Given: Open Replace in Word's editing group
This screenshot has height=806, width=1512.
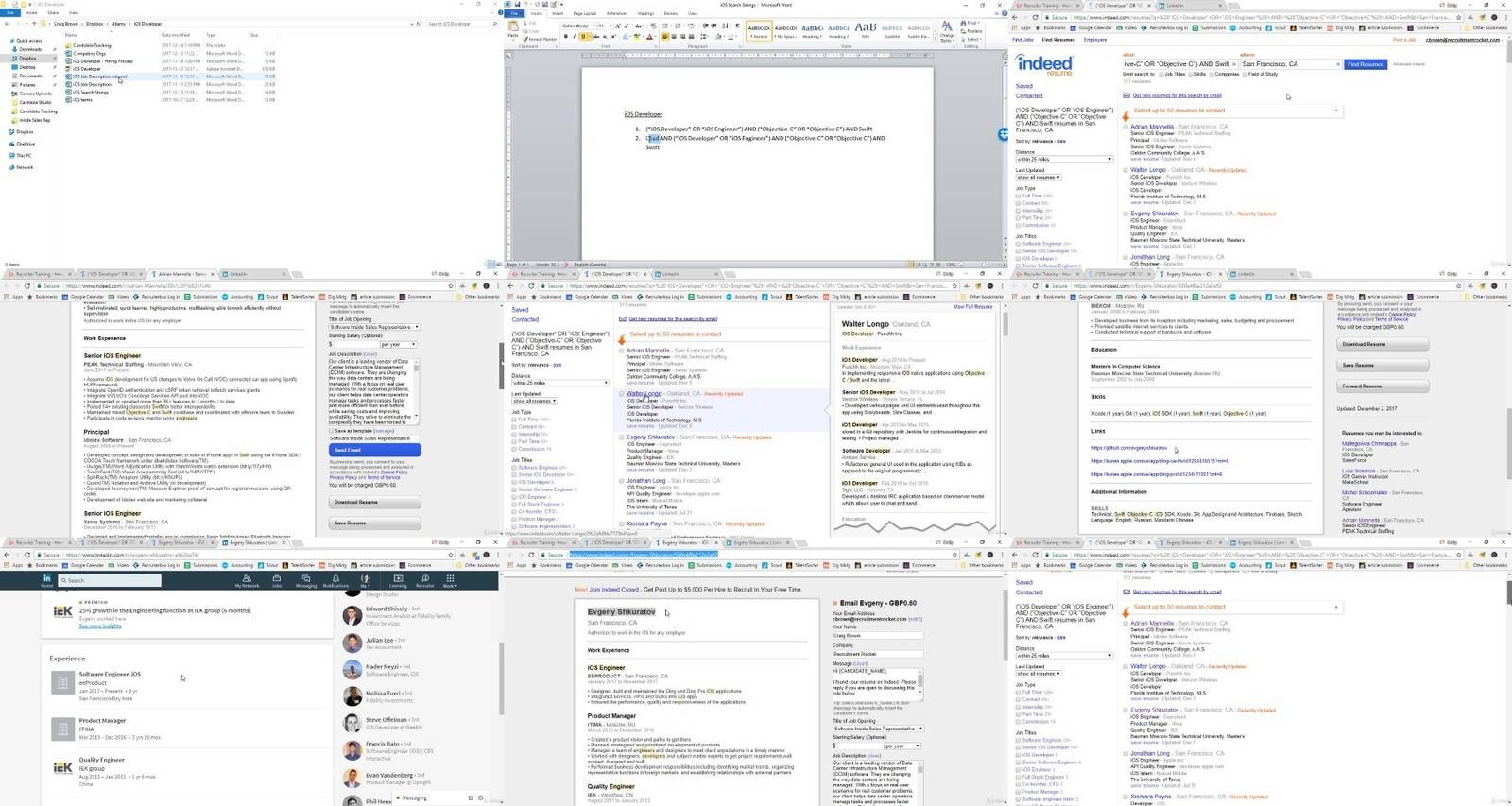Looking at the screenshot, I should [973, 31].
